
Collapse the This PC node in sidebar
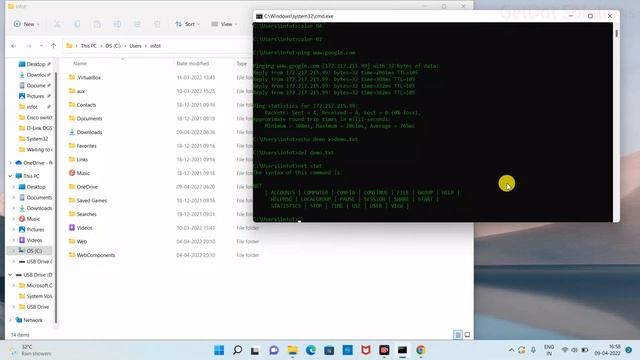[11, 176]
